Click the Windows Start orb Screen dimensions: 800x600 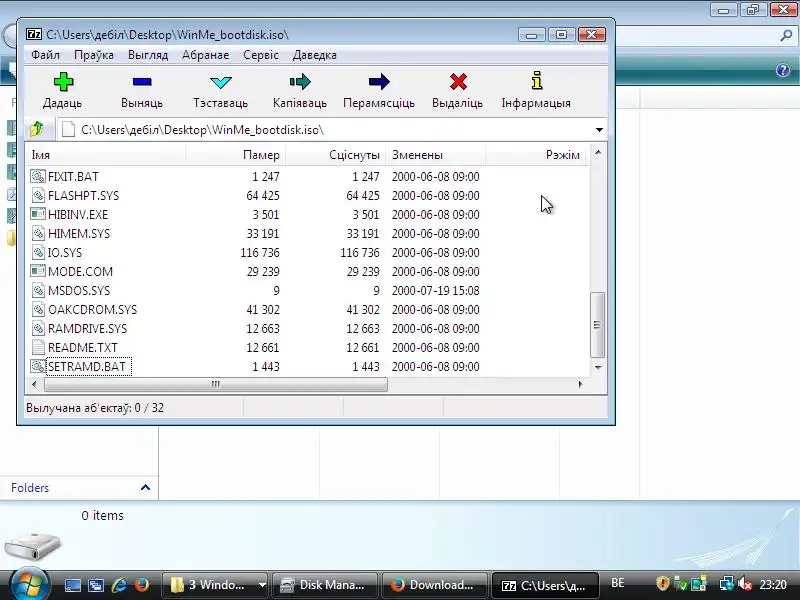coord(28,584)
